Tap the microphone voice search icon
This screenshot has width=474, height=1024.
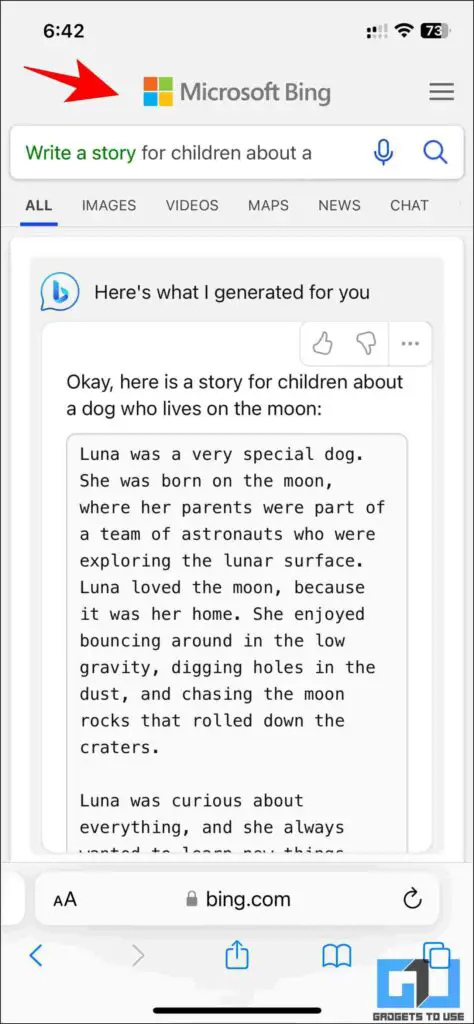point(384,153)
